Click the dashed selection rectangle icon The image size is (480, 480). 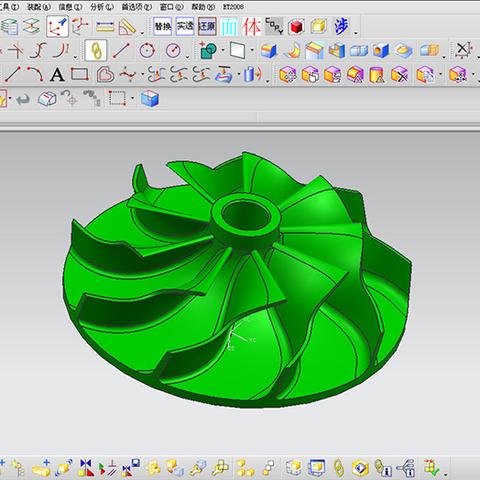[x=117, y=98]
